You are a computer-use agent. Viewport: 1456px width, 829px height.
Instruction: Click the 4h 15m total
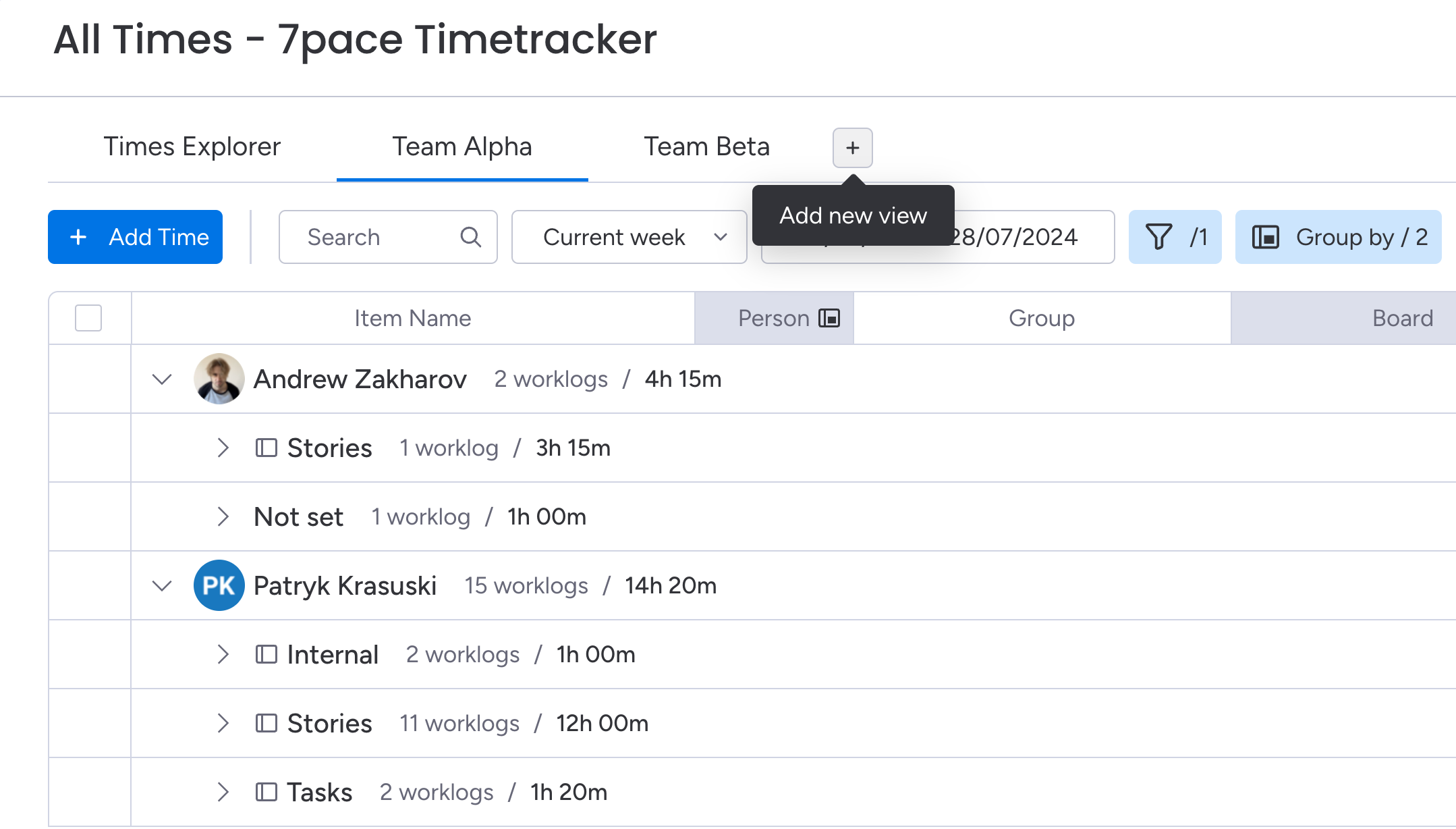[683, 379]
